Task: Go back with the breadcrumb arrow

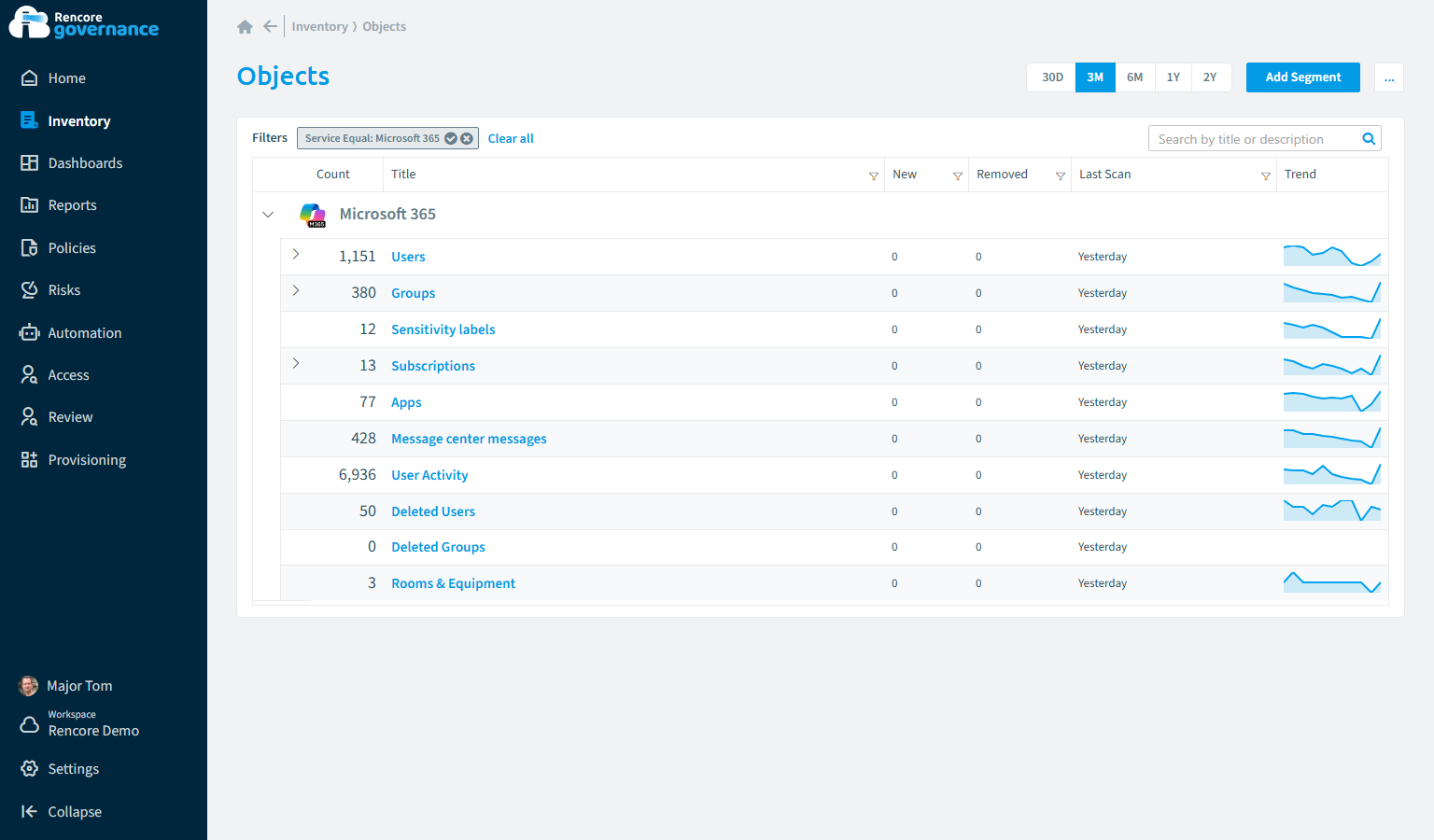Action: [270, 26]
